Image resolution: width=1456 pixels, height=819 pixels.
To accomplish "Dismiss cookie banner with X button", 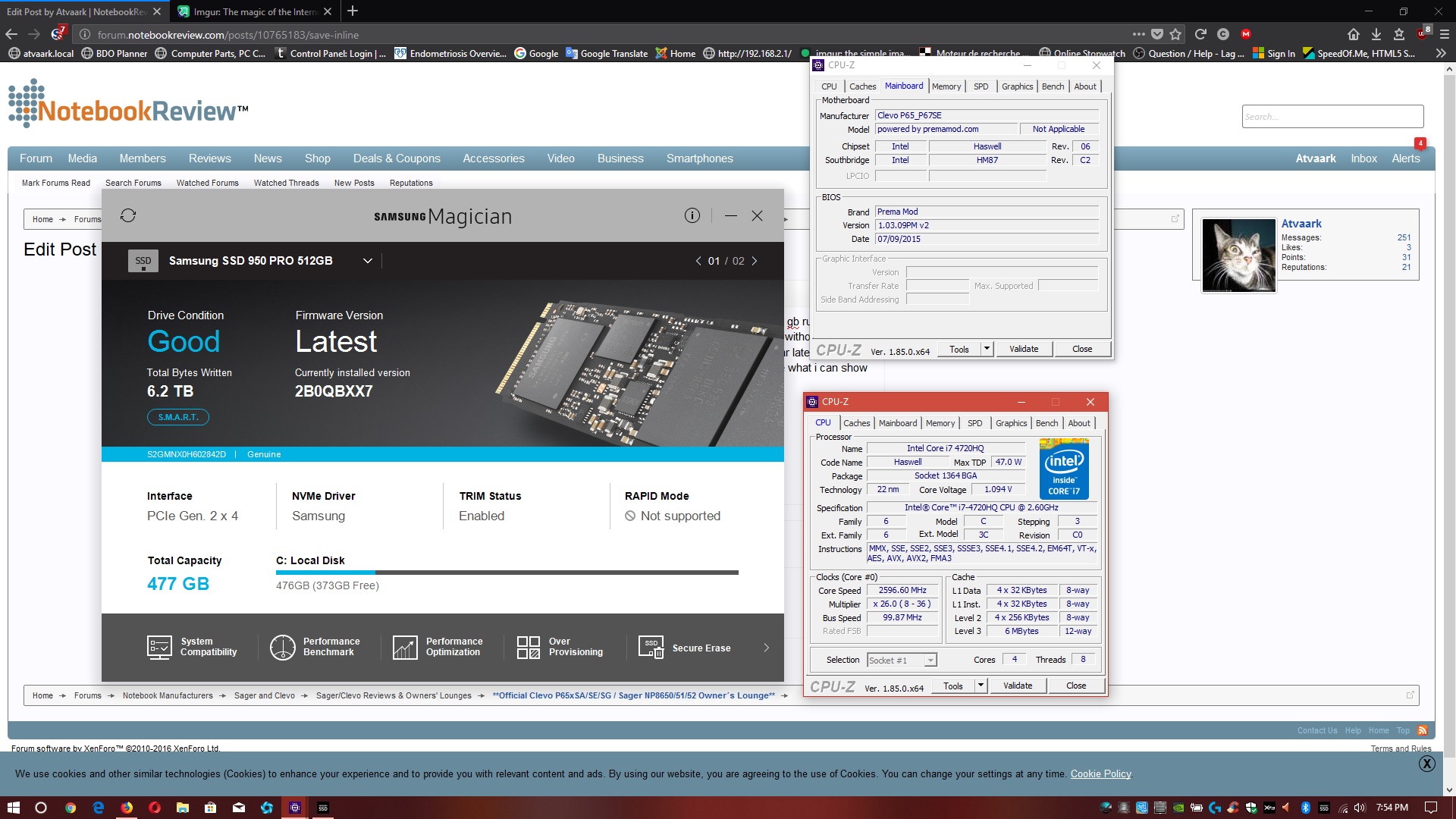I will [1426, 764].
